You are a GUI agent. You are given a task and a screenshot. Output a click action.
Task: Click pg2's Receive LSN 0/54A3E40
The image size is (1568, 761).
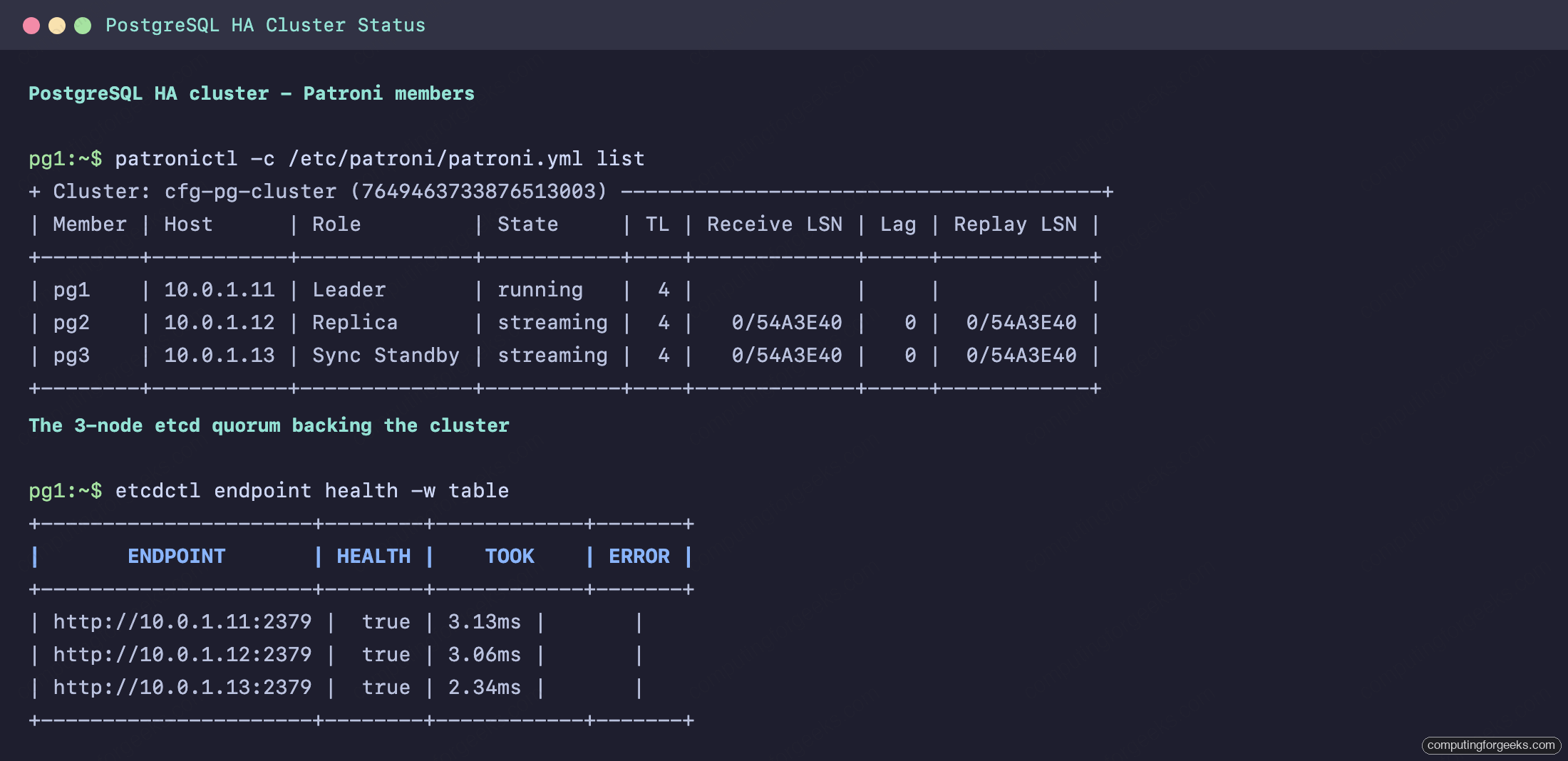[x=787, y=323]
